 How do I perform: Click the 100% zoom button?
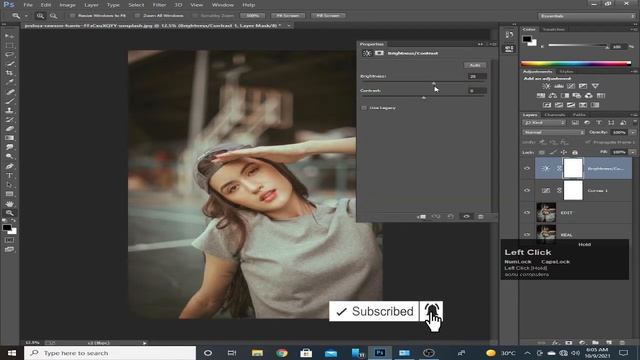[x=253, y=16]
